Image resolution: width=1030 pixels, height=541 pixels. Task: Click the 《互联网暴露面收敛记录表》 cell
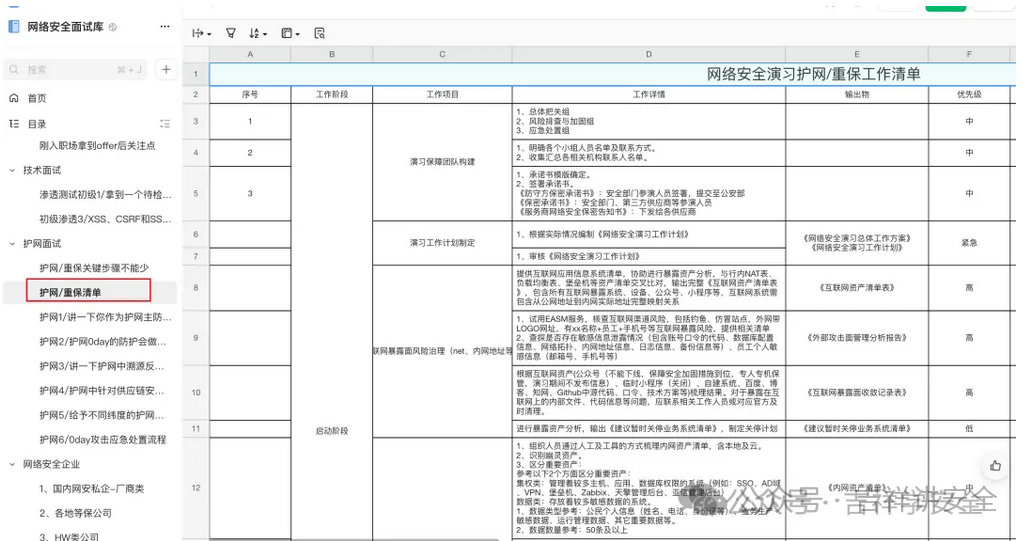(857, 393)
